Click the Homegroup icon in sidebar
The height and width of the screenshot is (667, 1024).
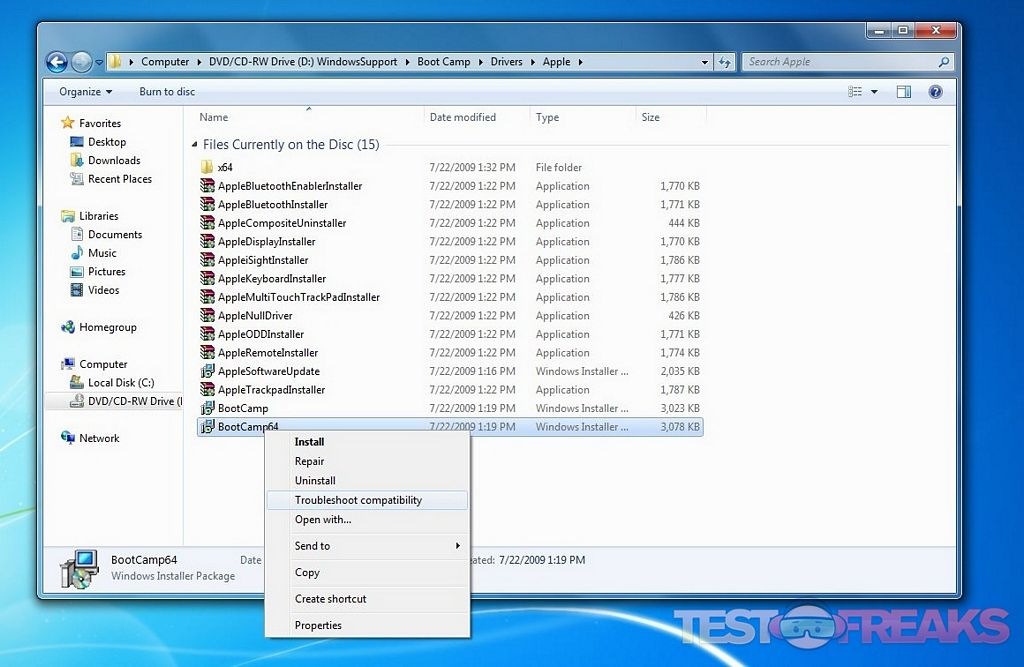pos(68,328)
